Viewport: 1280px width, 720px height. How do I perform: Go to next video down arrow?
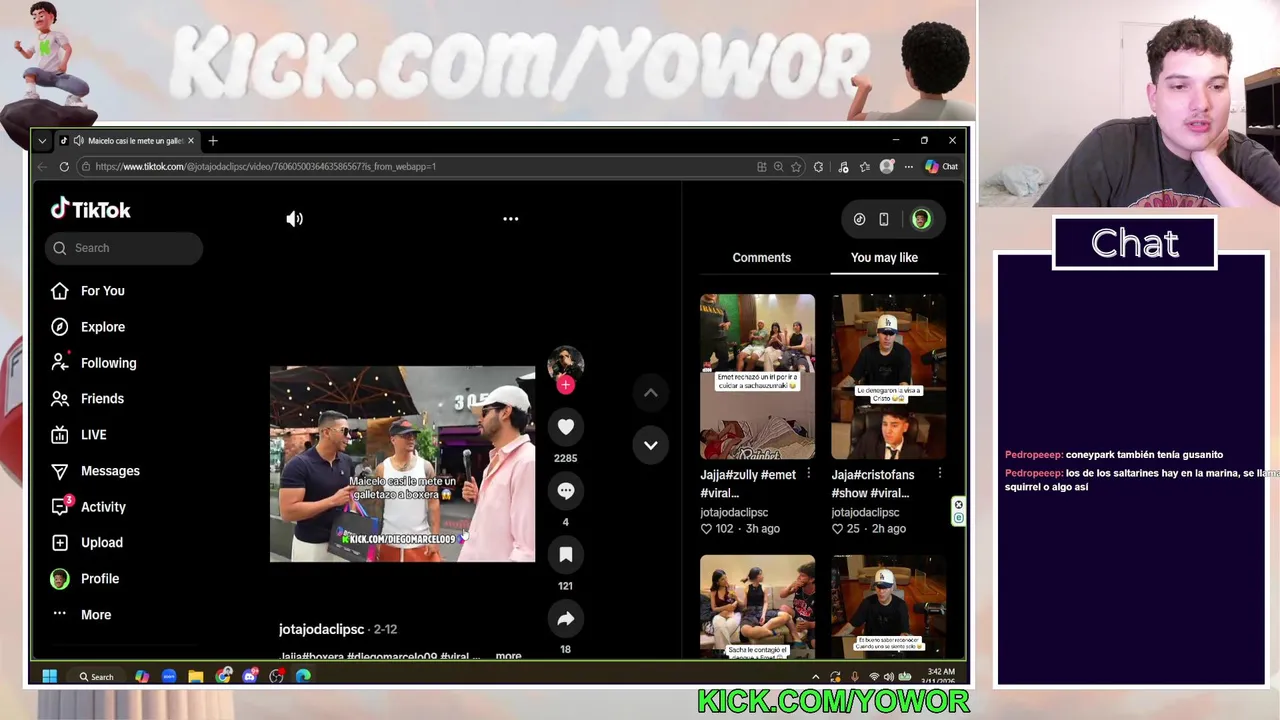651,445
